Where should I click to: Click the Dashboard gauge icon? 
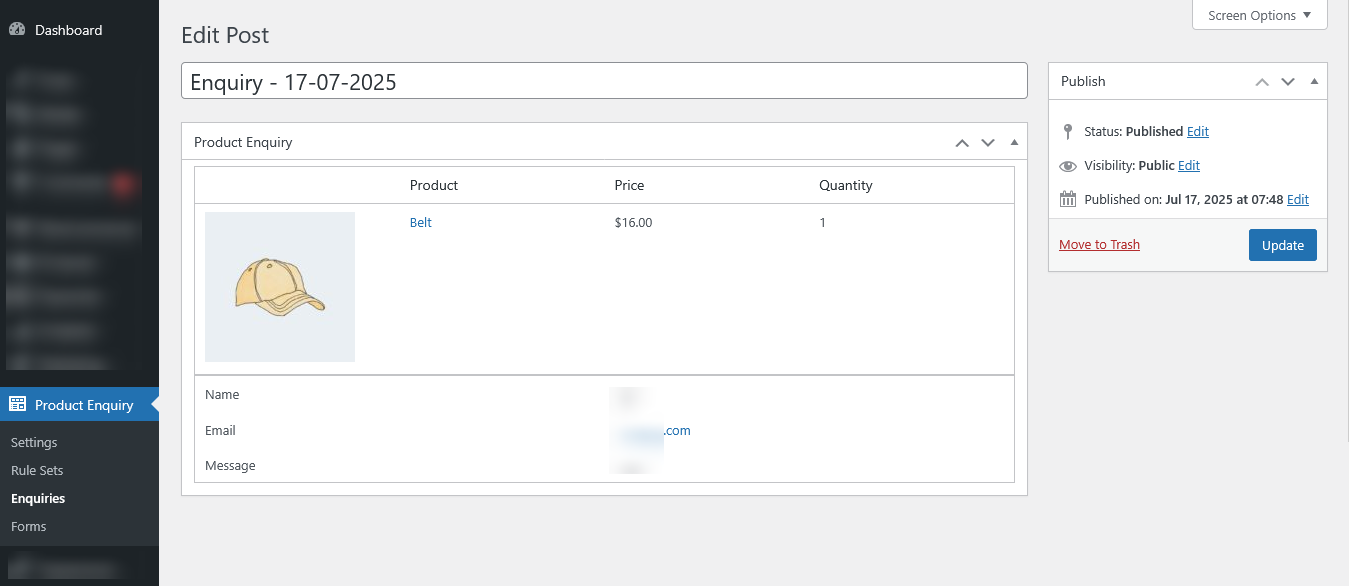tap(17, 30)
